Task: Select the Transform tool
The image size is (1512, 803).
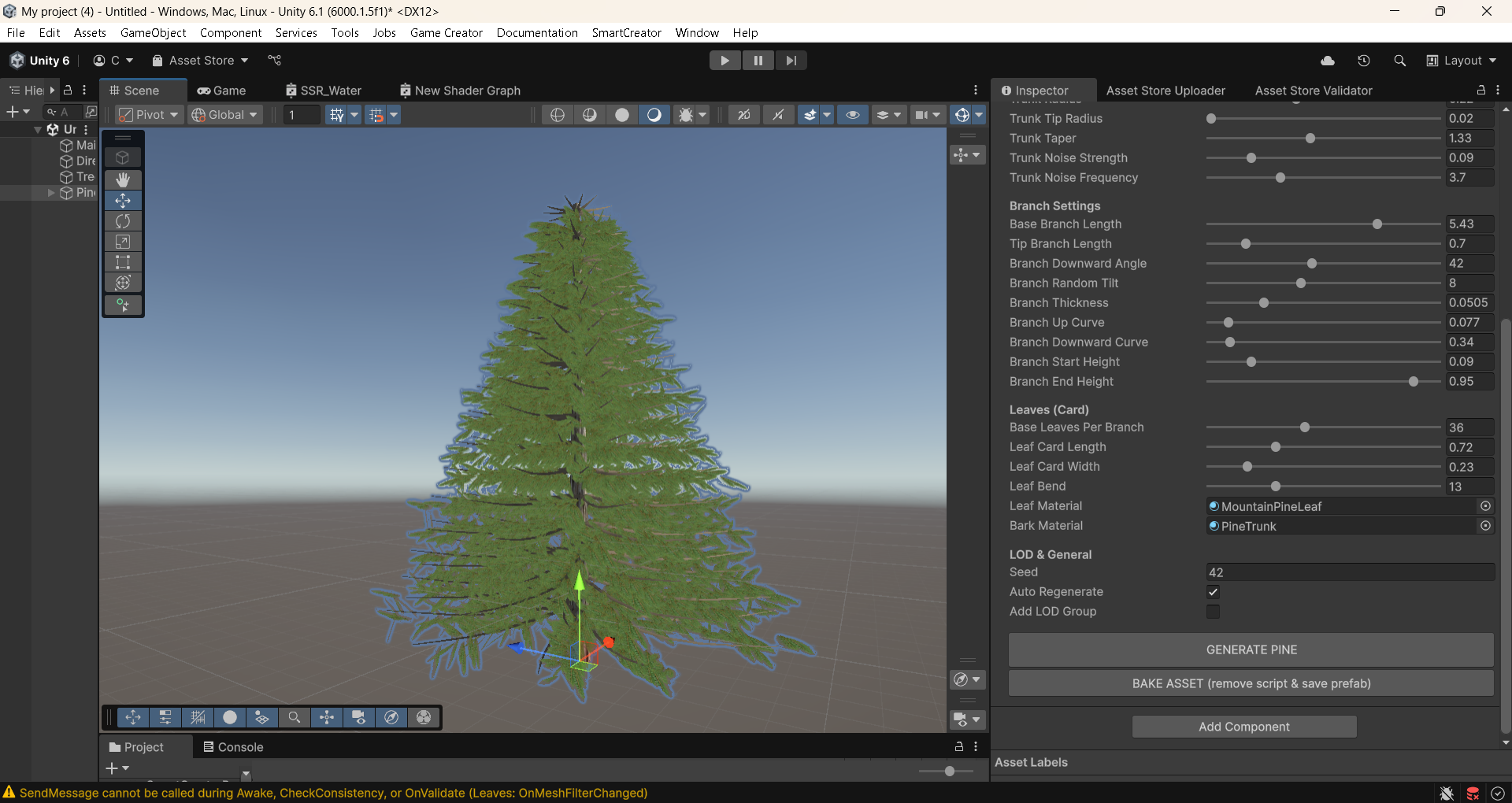Action: (x=123, y=283)
